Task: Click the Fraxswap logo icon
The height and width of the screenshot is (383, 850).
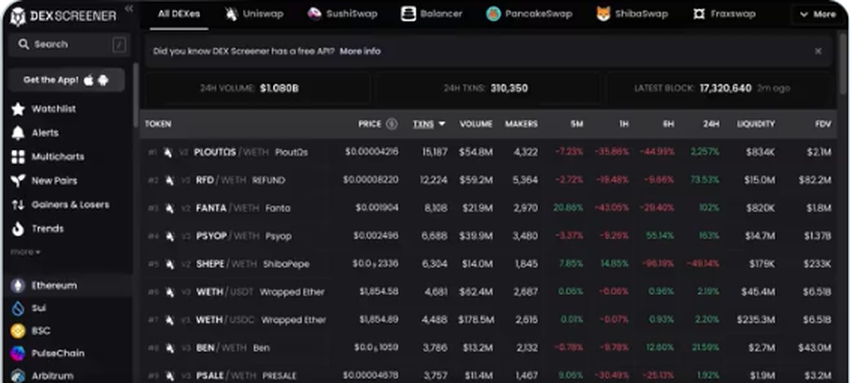Action: 699,14
